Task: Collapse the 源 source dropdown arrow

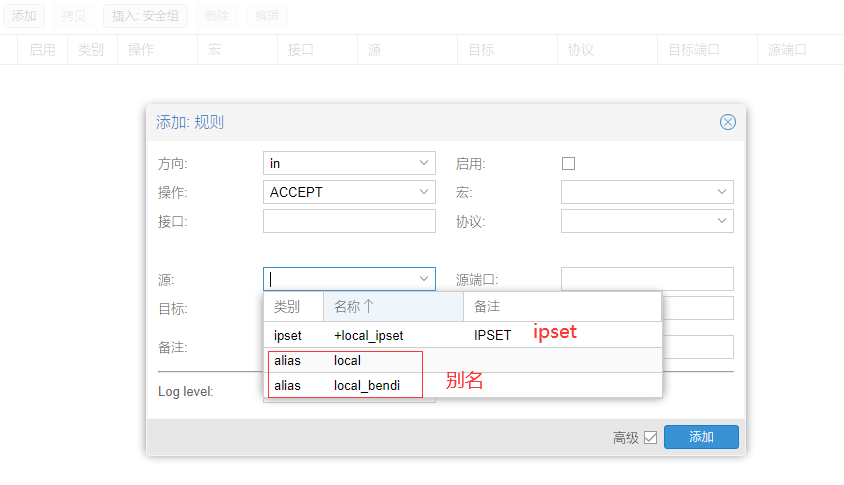Action: 424,279
